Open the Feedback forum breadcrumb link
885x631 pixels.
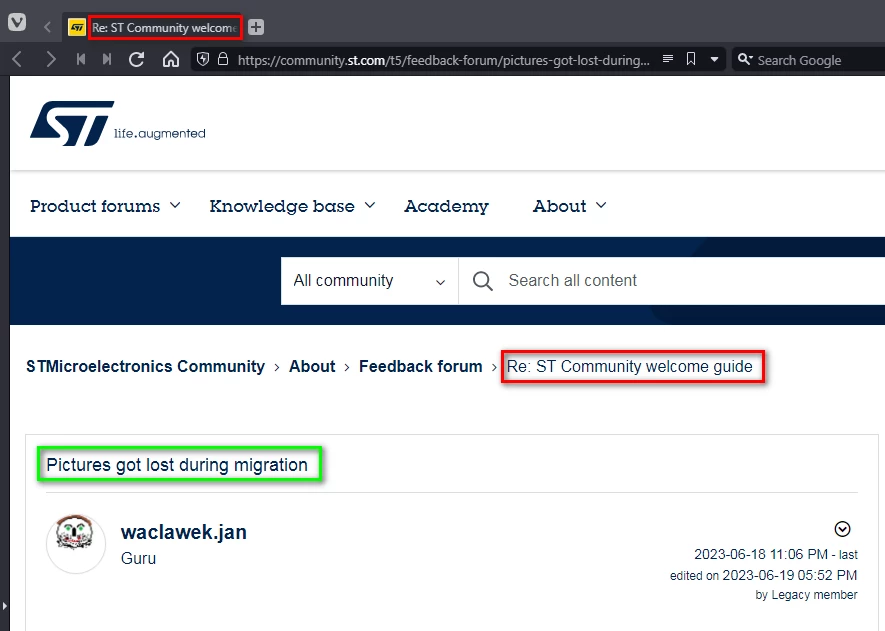(x=420, y=366)
